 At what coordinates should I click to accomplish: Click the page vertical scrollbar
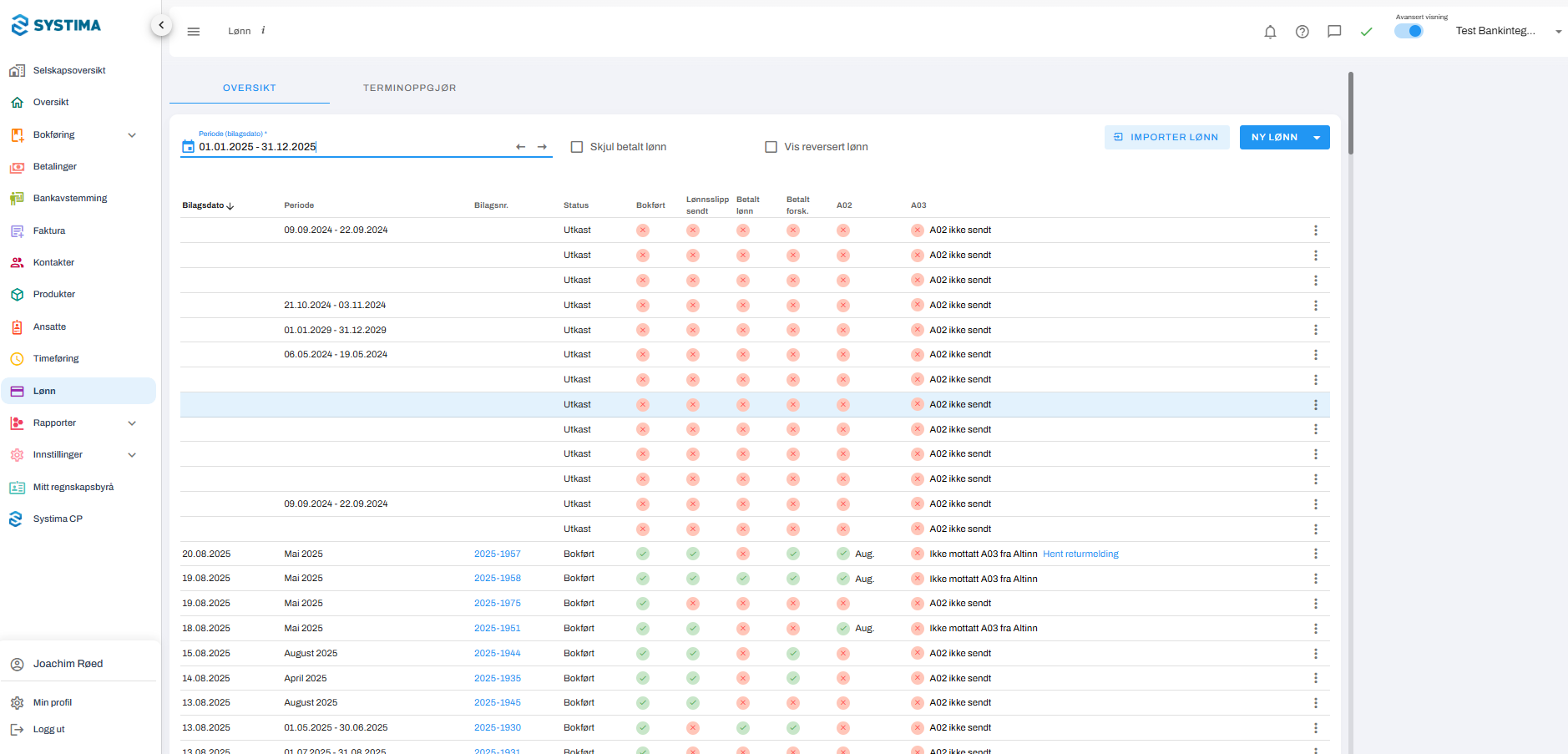coord(1350,113)
